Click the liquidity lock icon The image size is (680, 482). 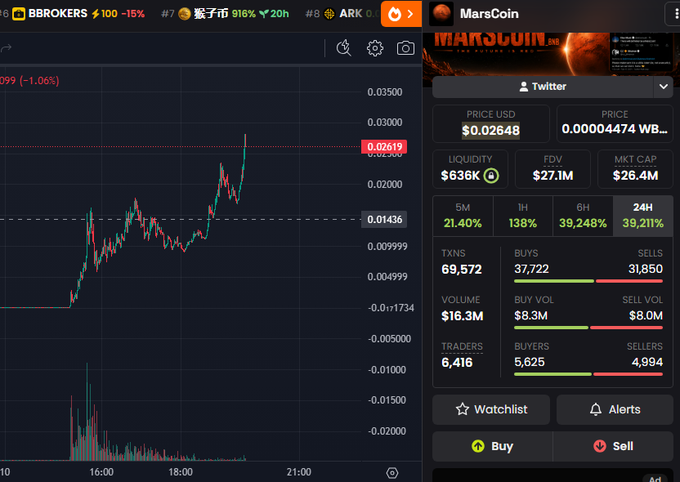coord(491,175)
